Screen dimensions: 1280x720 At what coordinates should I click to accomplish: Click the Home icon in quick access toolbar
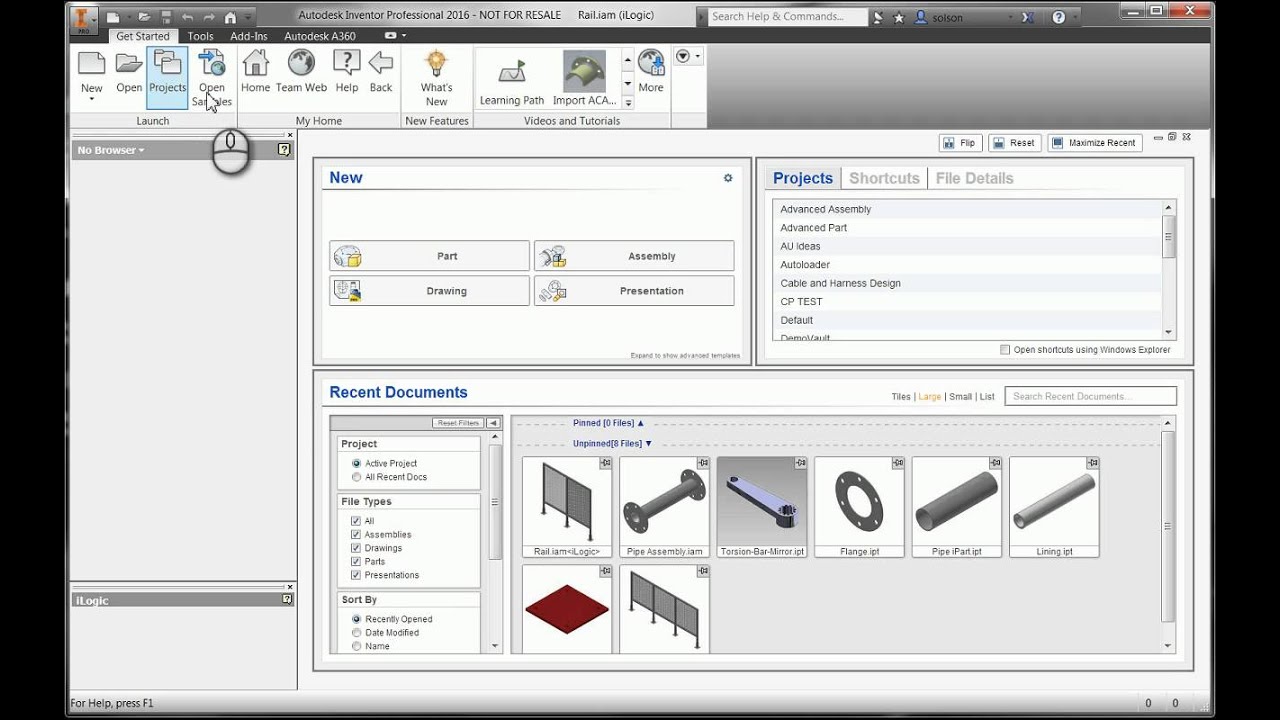(231, 17)
